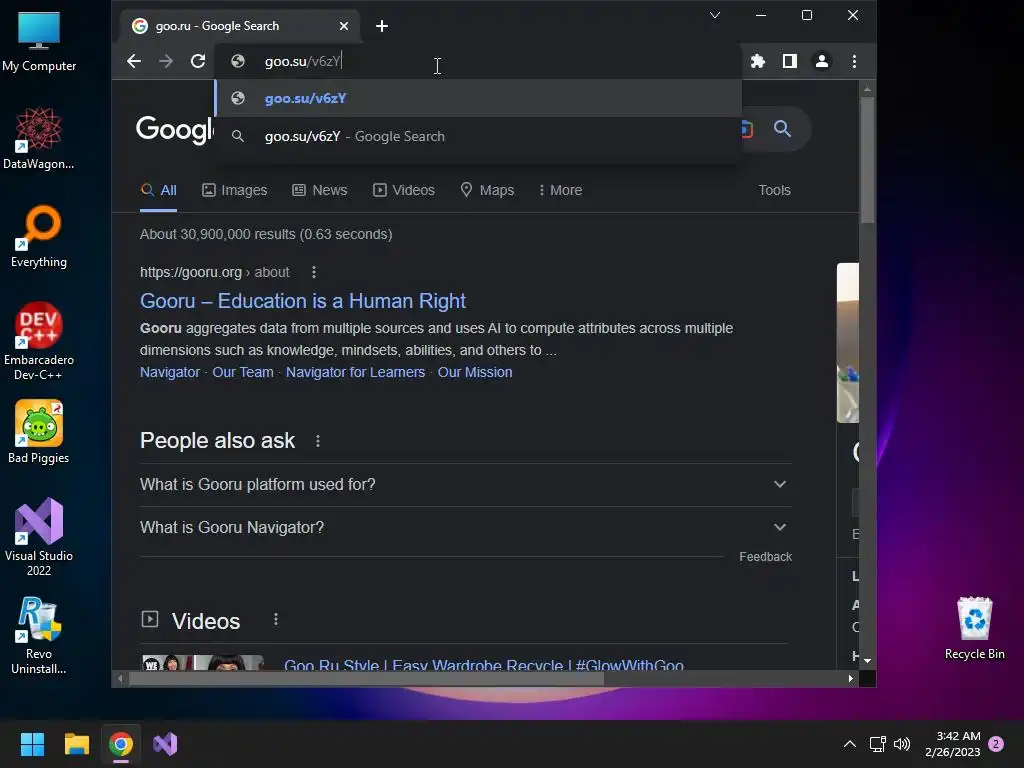Switch to Maps results tab
This screenshot has height=768, width=1024.
pos(487,190)
